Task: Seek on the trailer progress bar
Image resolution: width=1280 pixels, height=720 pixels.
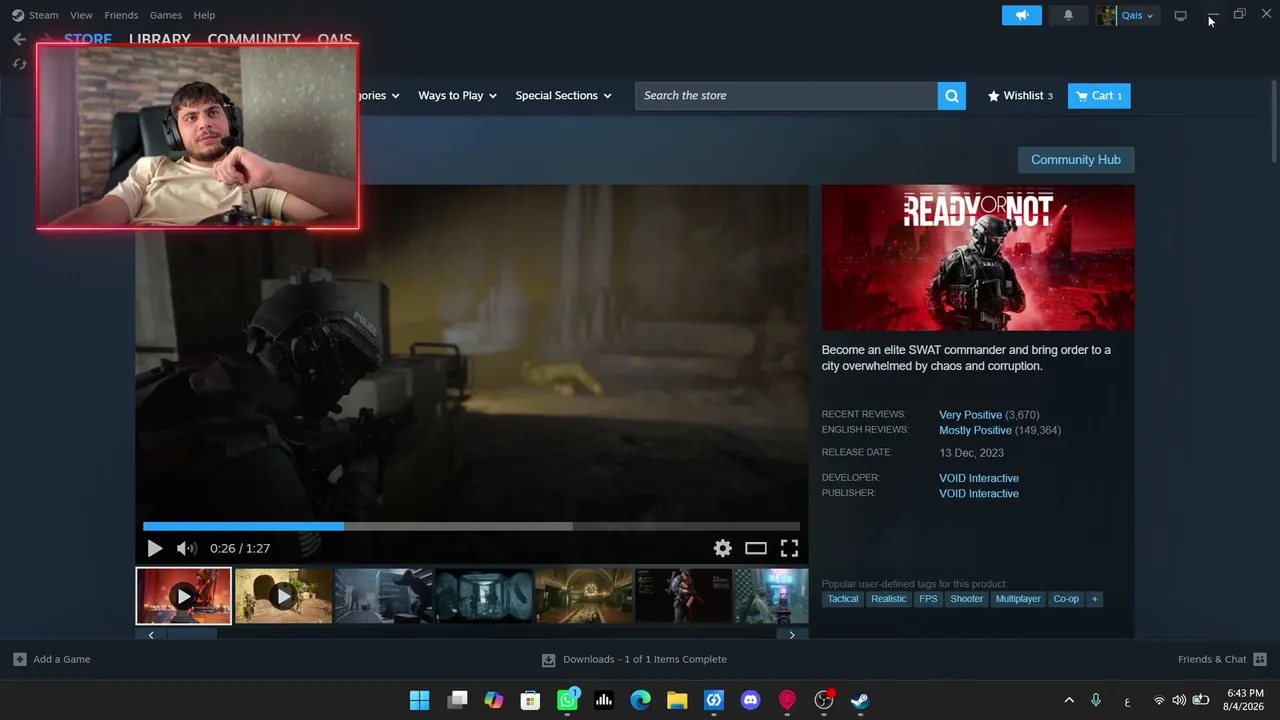Action: (471, 526)
